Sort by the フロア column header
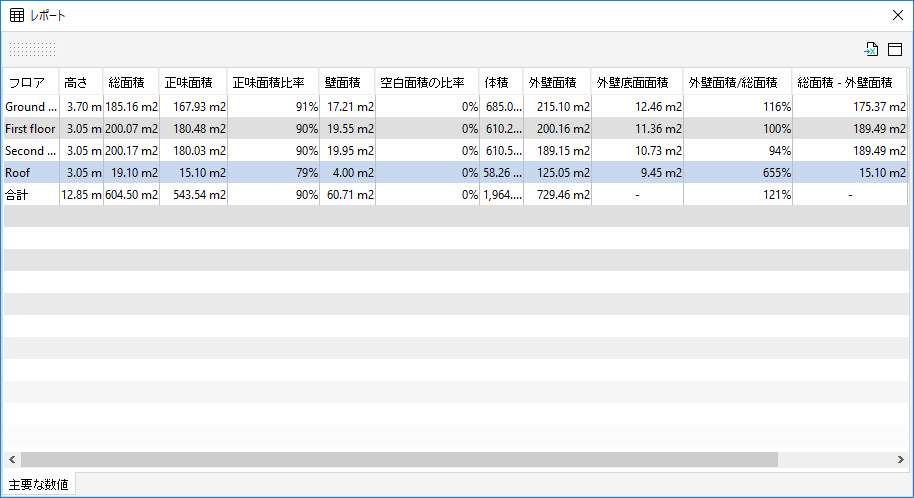914x498 pixels. point(31,83)
